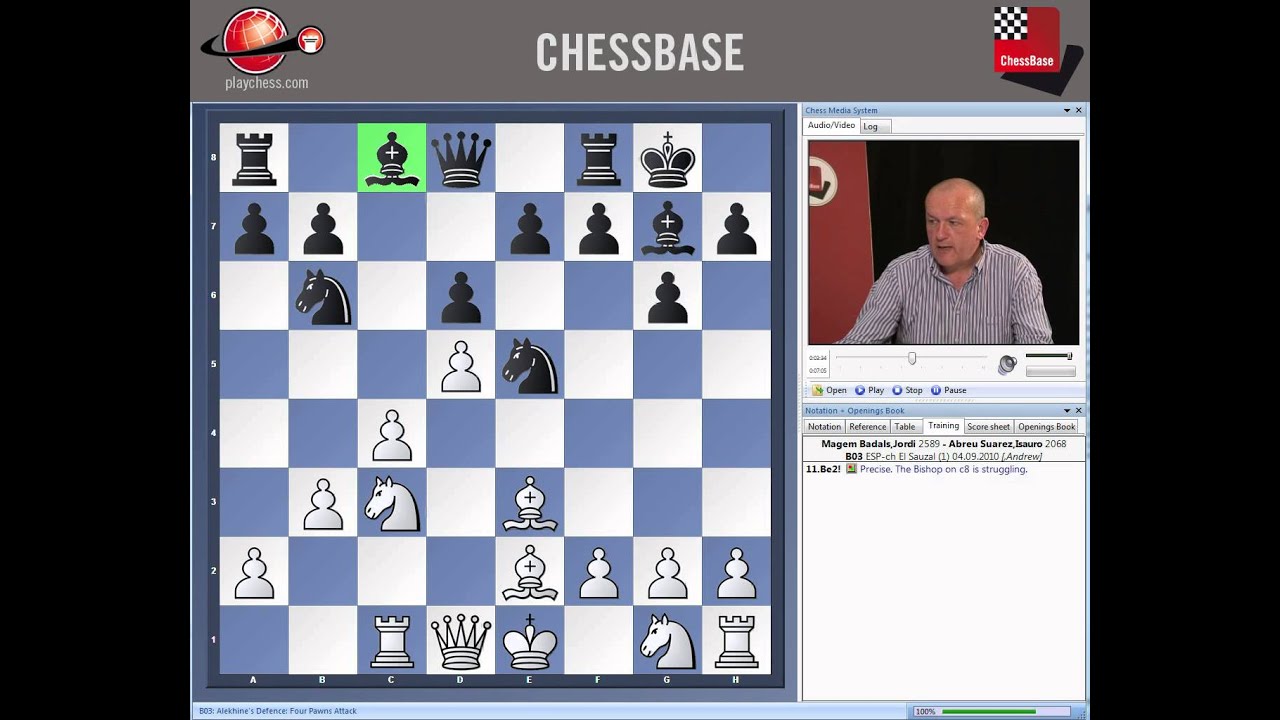Viewport: 1280px width, 720px height.
Task: Click the move 11.Be2! in notation
Action: point(823,469)
